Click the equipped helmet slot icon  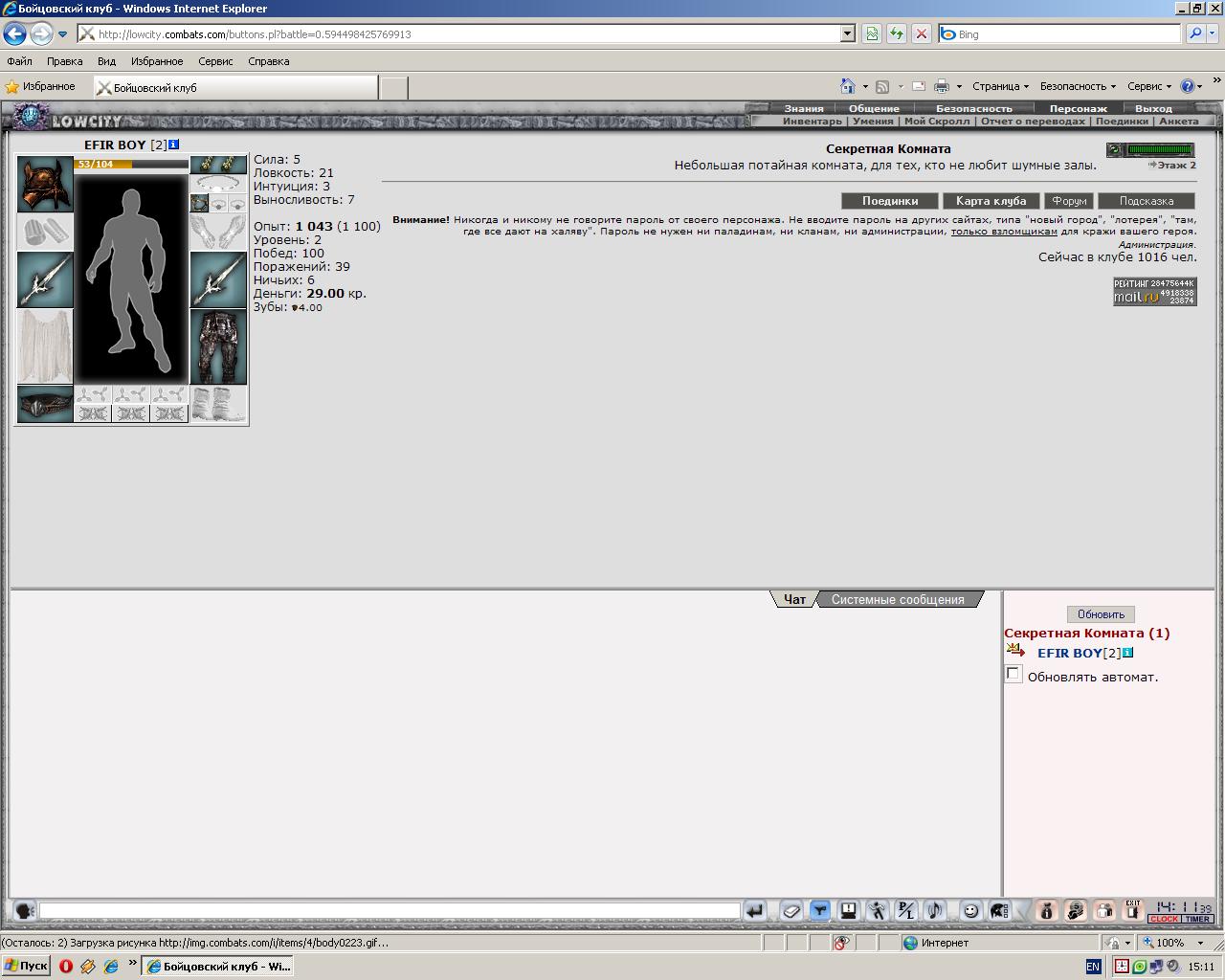(45, 184)
